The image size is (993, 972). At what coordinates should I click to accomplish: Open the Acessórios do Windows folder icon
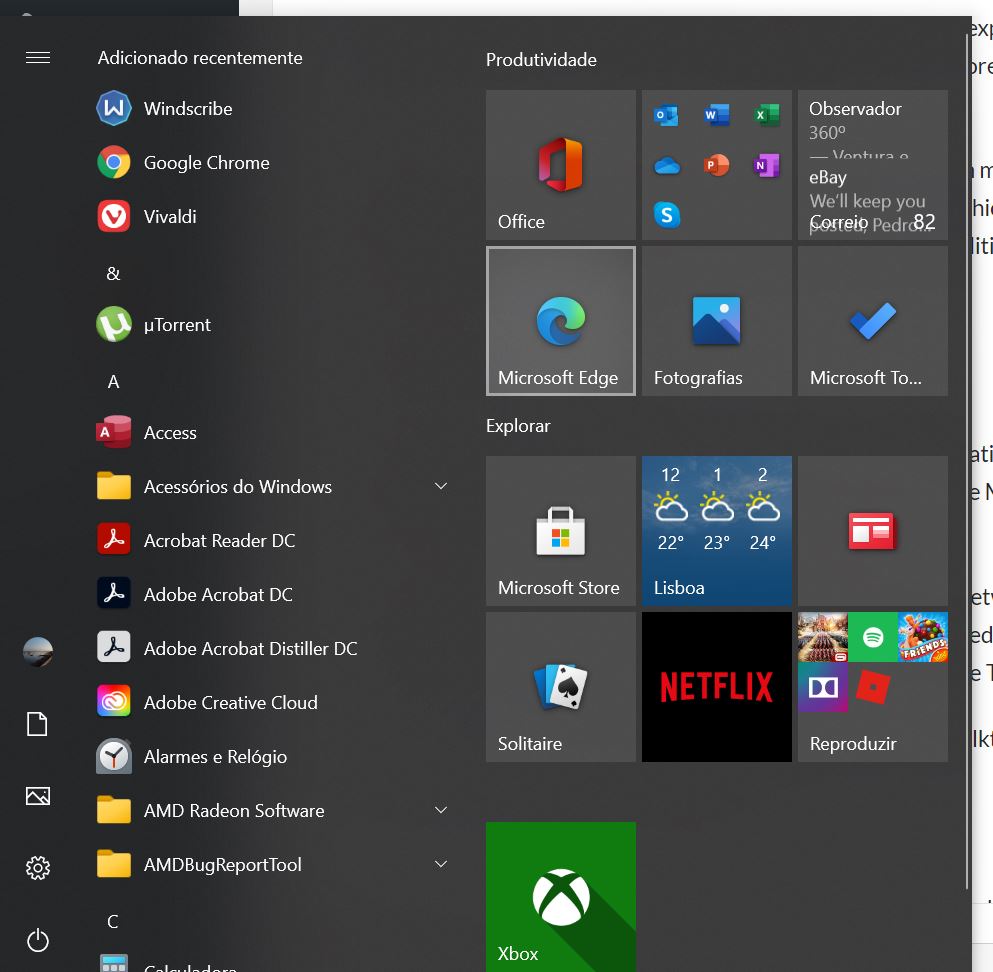114,486
